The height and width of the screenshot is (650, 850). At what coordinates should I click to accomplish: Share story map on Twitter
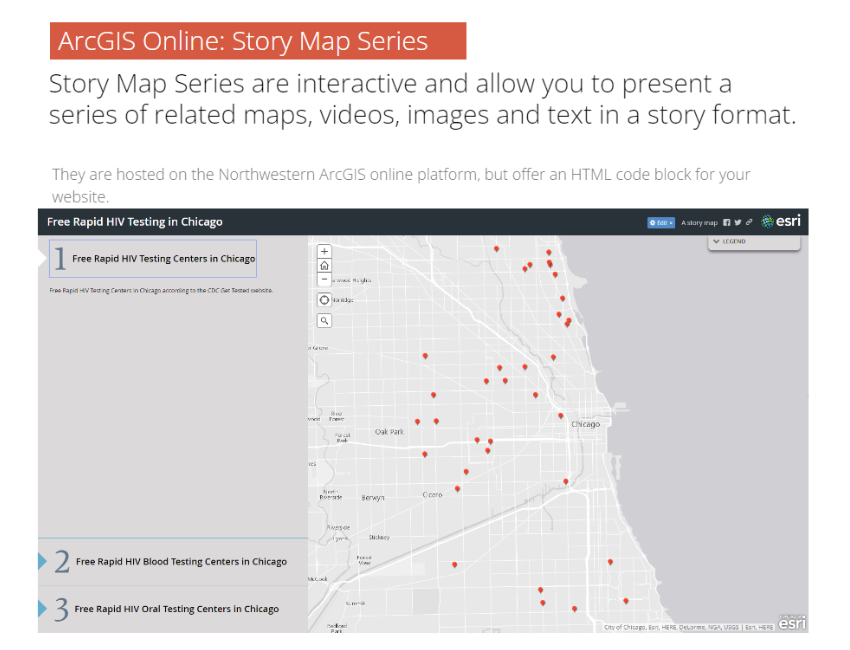[x=737, y=222]
